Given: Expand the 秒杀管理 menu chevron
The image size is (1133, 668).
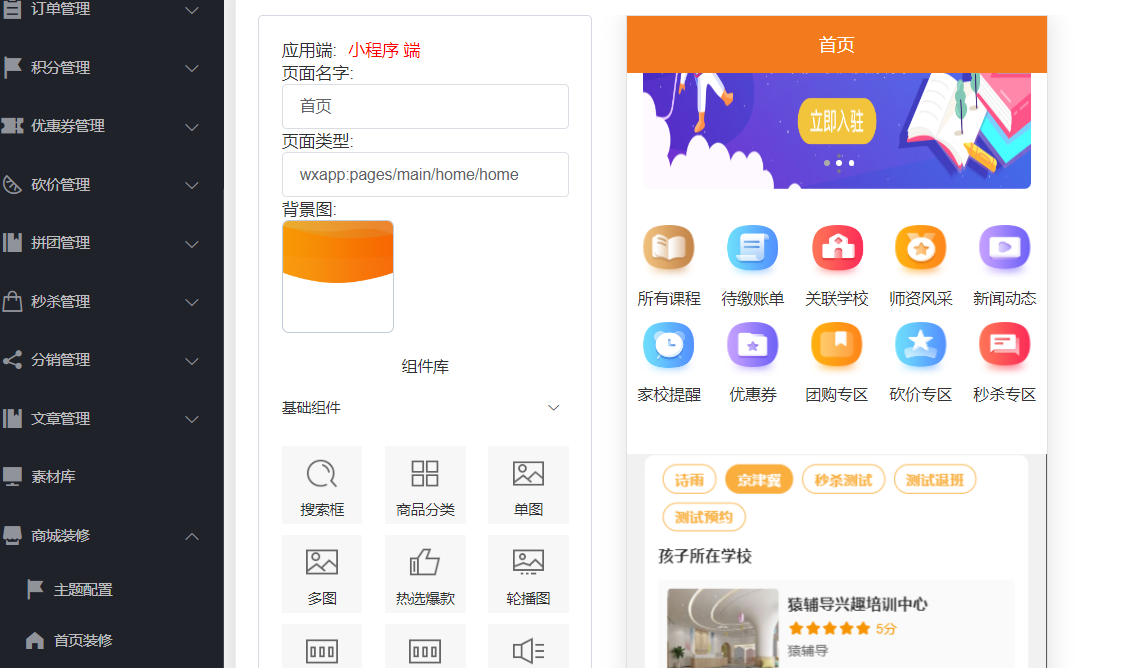Looking at the screenshot, I should point(191,302).
